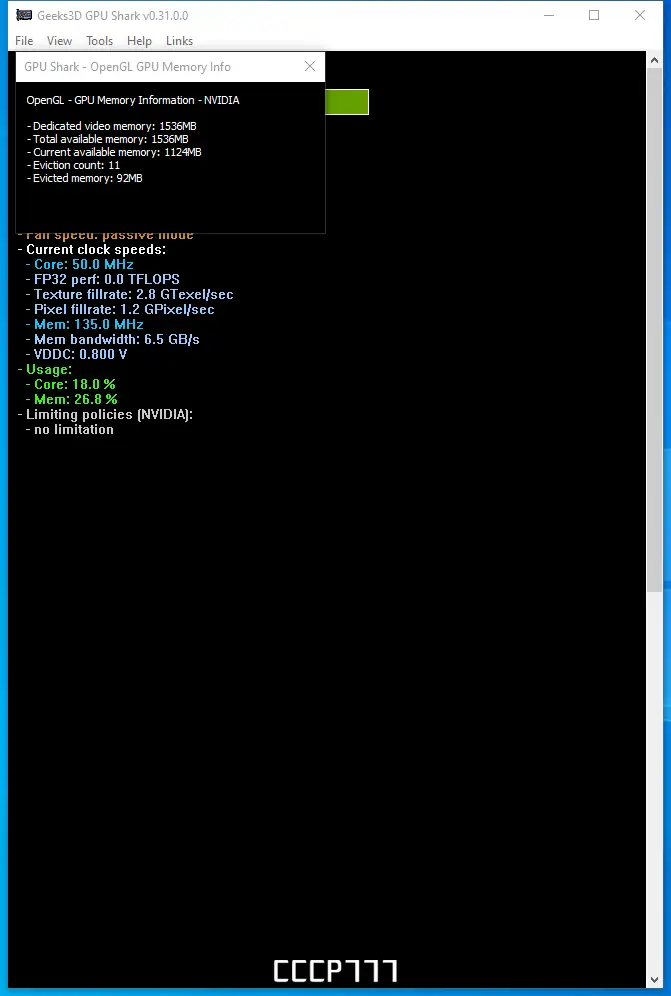Click the 'VDDC: 0.800 V' line

click(76, 354)
